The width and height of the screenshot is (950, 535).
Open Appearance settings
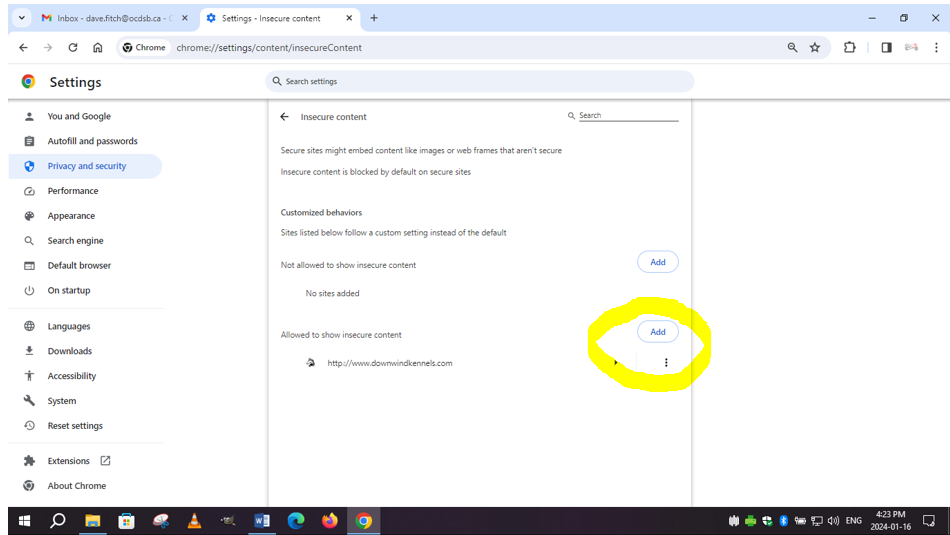[x=71, y=216]
